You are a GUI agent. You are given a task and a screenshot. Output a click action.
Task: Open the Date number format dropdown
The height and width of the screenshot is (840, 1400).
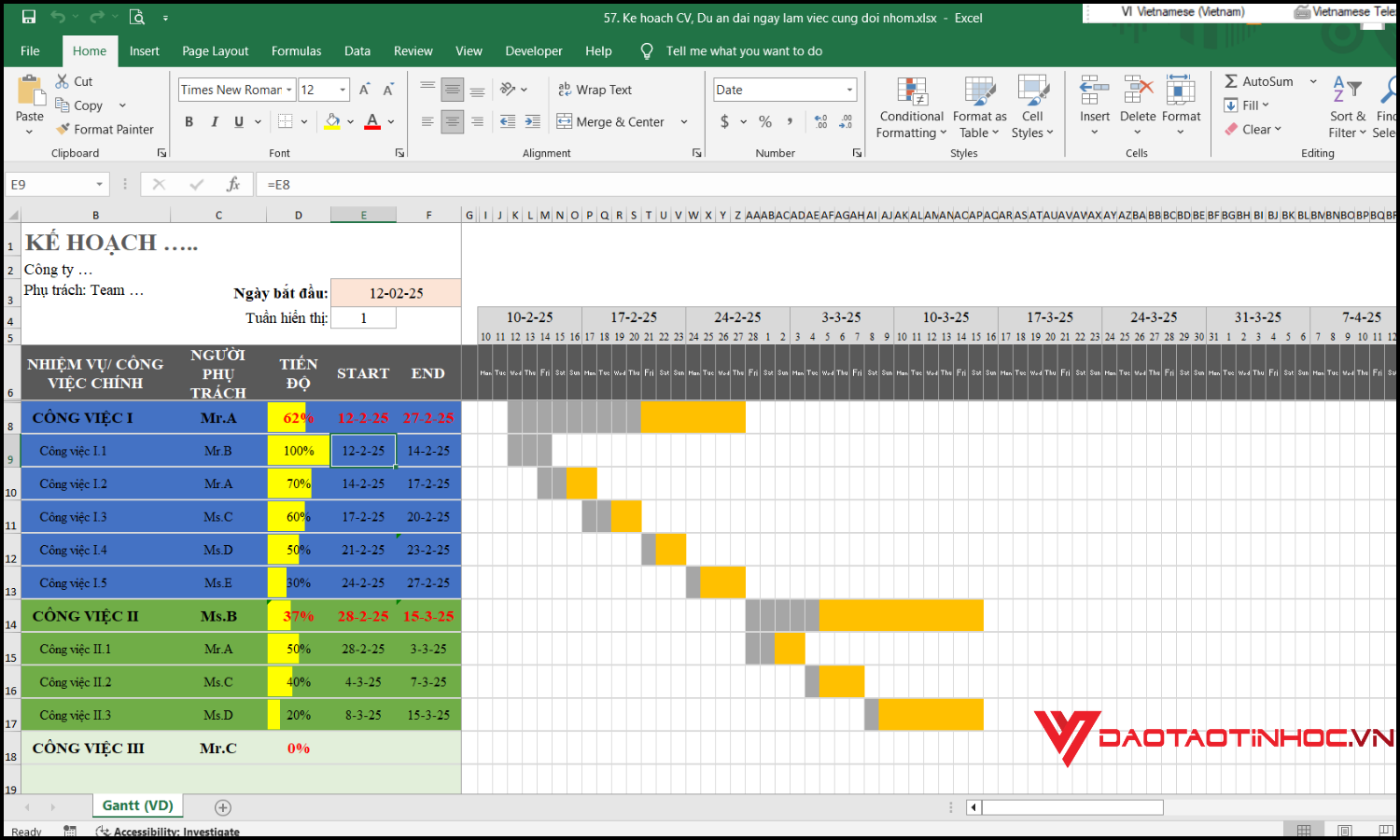pos(849,90)
